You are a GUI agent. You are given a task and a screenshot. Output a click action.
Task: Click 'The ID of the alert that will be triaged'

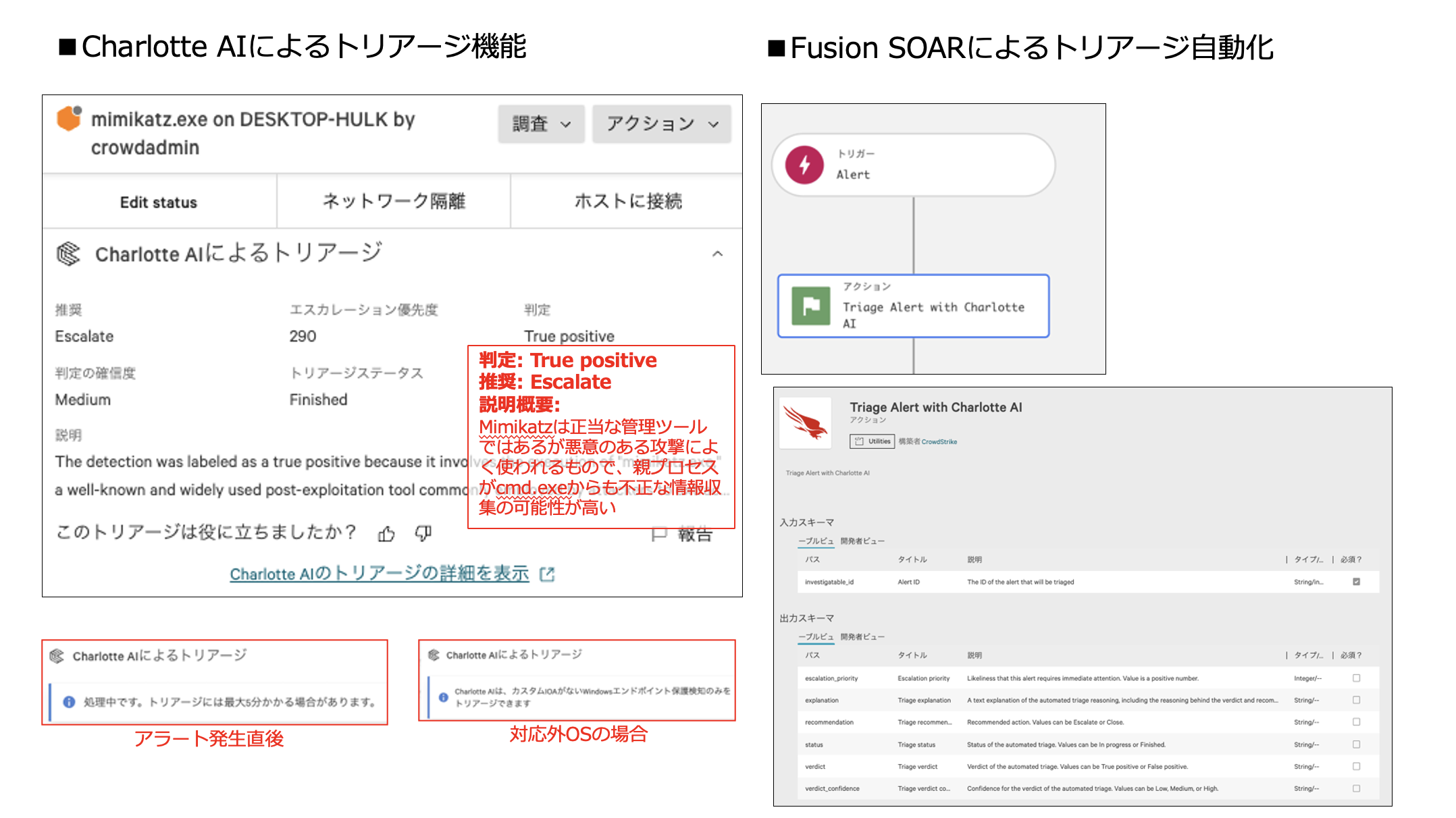1020,582
